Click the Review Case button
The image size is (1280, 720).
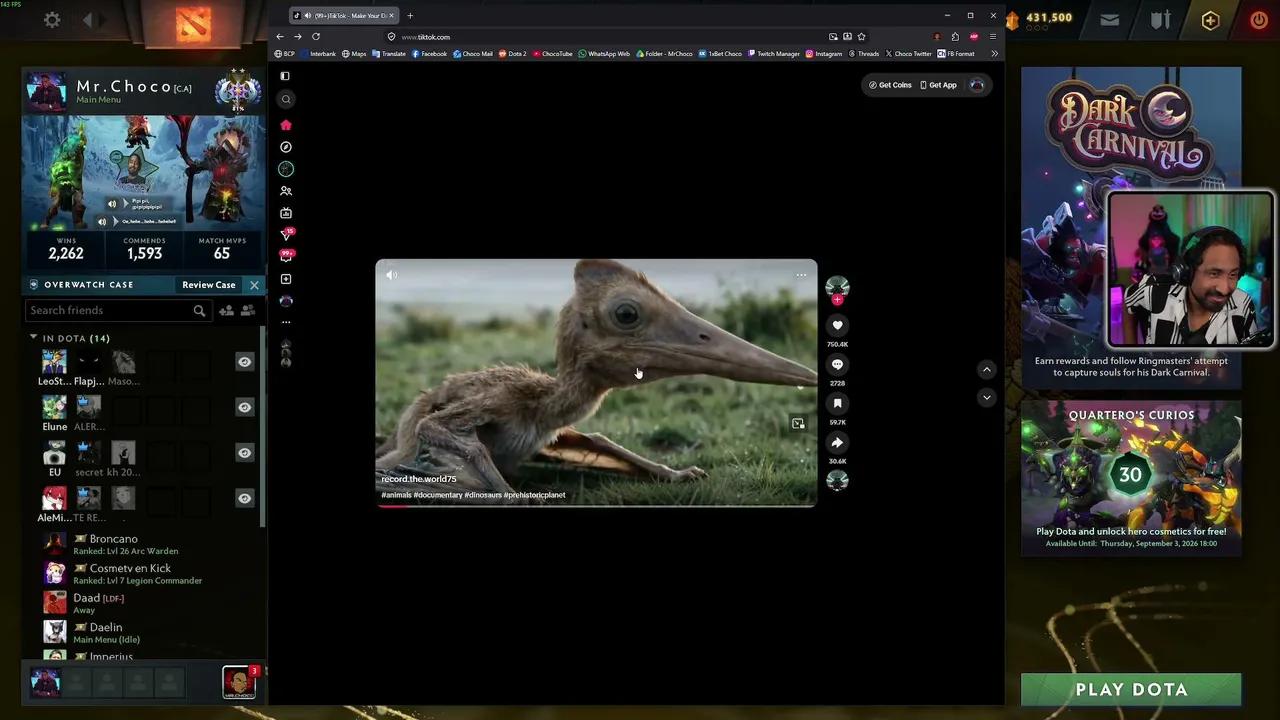pos(209,285)
